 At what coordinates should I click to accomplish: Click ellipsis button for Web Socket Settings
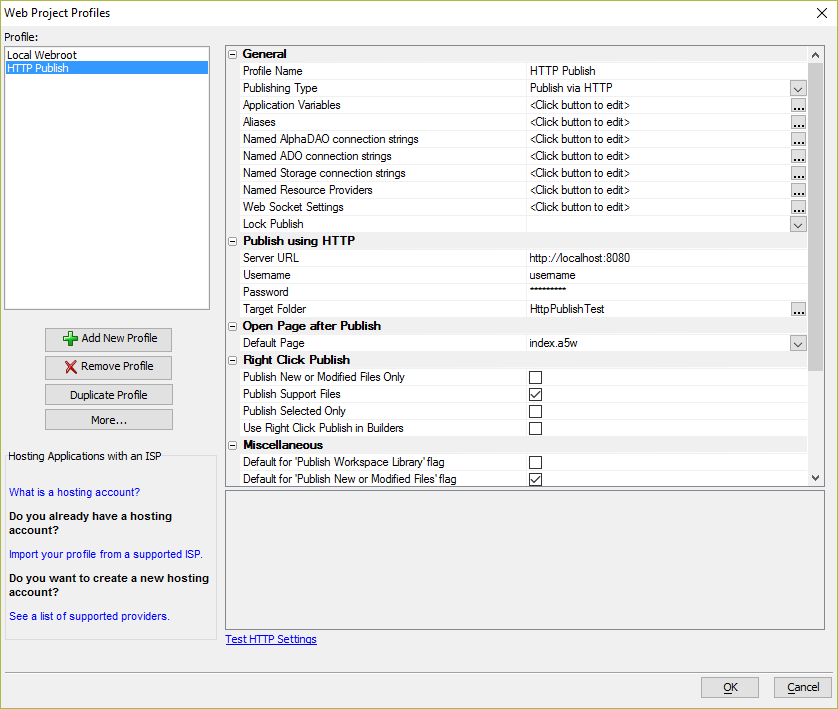tap(798, 208)
